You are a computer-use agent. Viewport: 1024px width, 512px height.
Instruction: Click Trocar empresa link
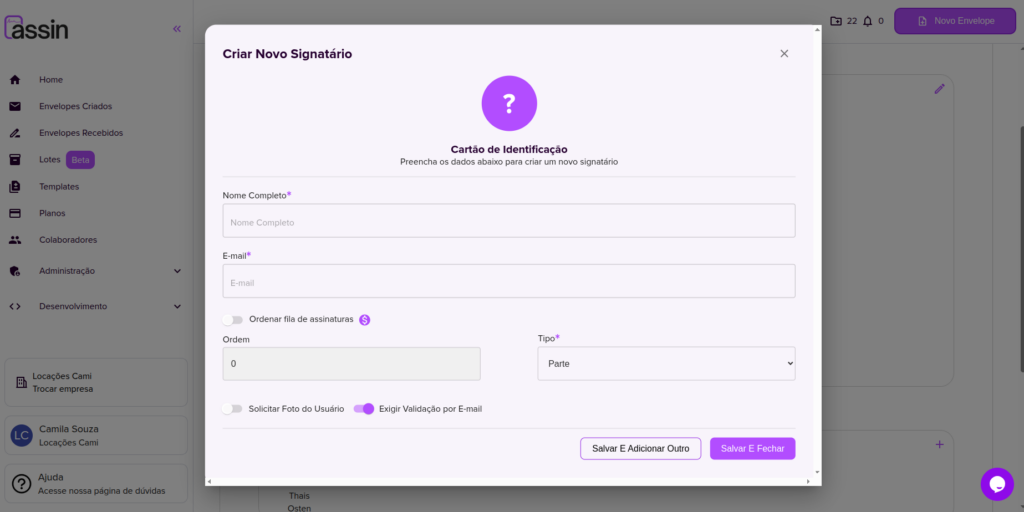pos(63,389)
